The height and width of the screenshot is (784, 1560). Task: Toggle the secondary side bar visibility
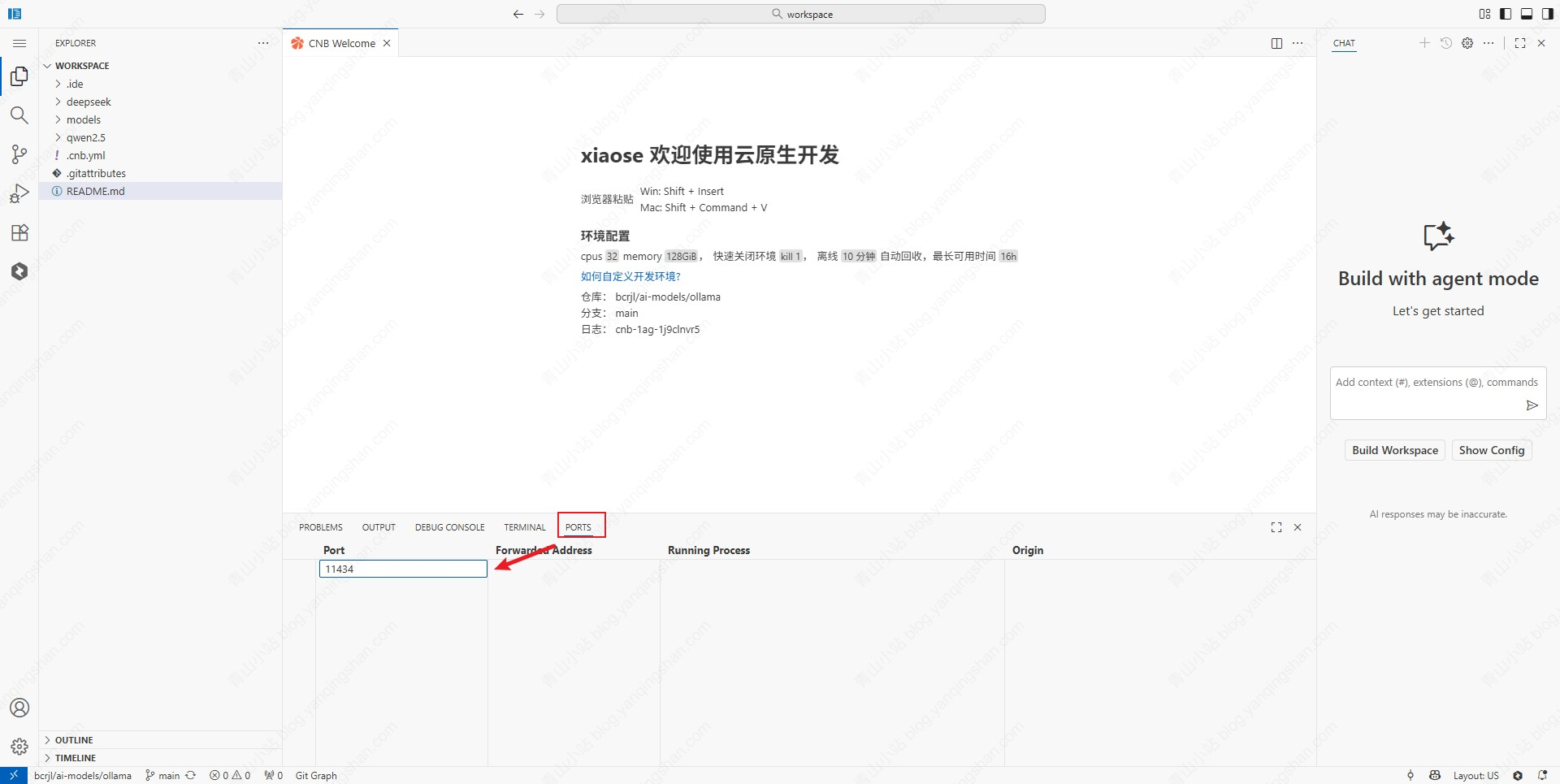[x=1548, y=14]
